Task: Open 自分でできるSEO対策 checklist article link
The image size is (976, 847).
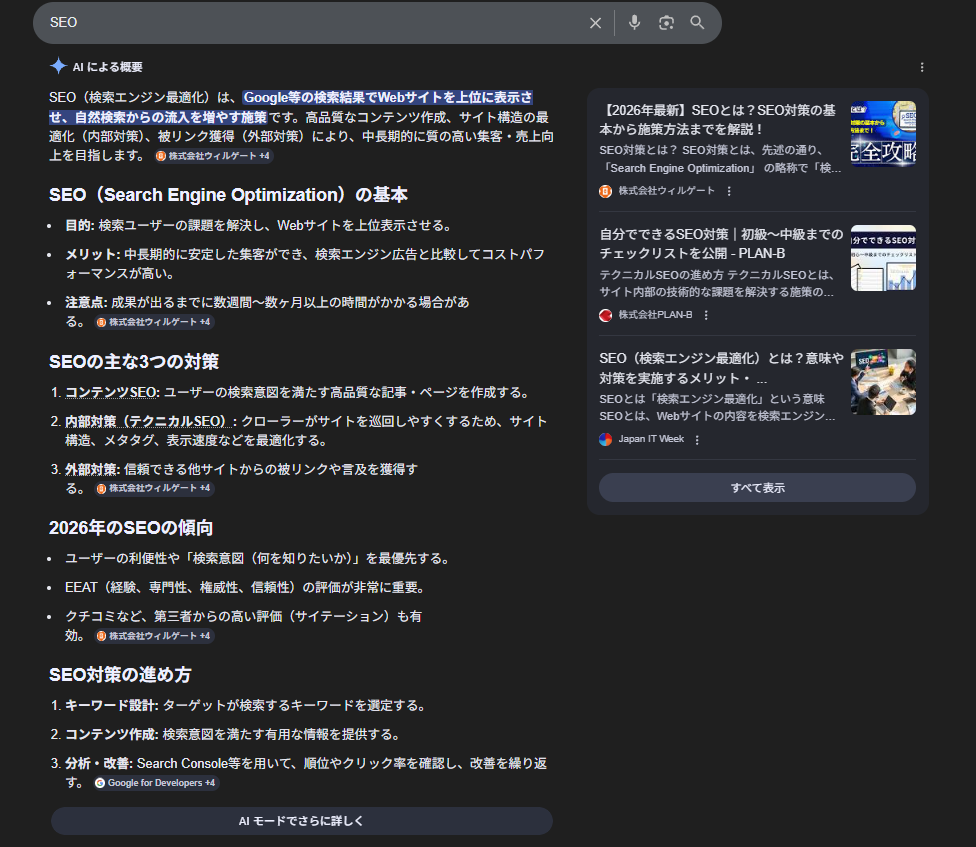Action: tap(720, 243)
